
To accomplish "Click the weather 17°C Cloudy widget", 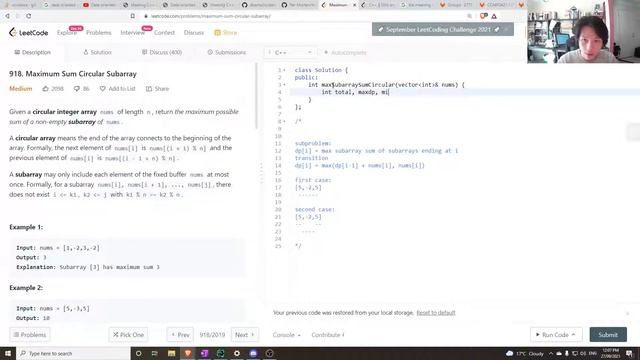I will (525, 353).
